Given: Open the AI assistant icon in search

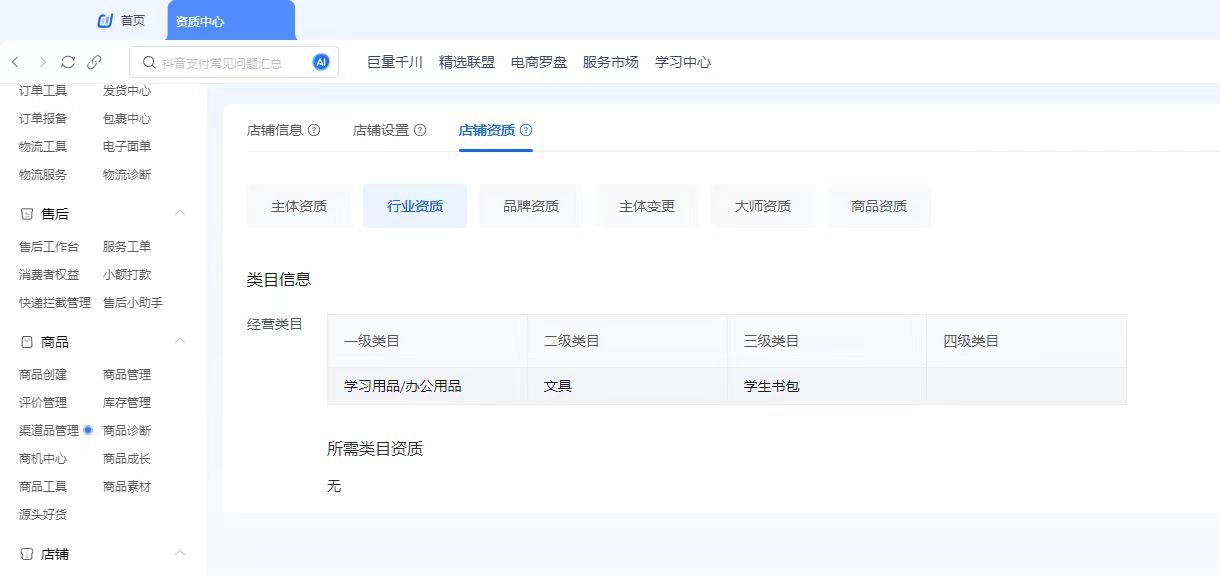Looking at the screenshot, I should pyautogui.click(x=321, y=62).
